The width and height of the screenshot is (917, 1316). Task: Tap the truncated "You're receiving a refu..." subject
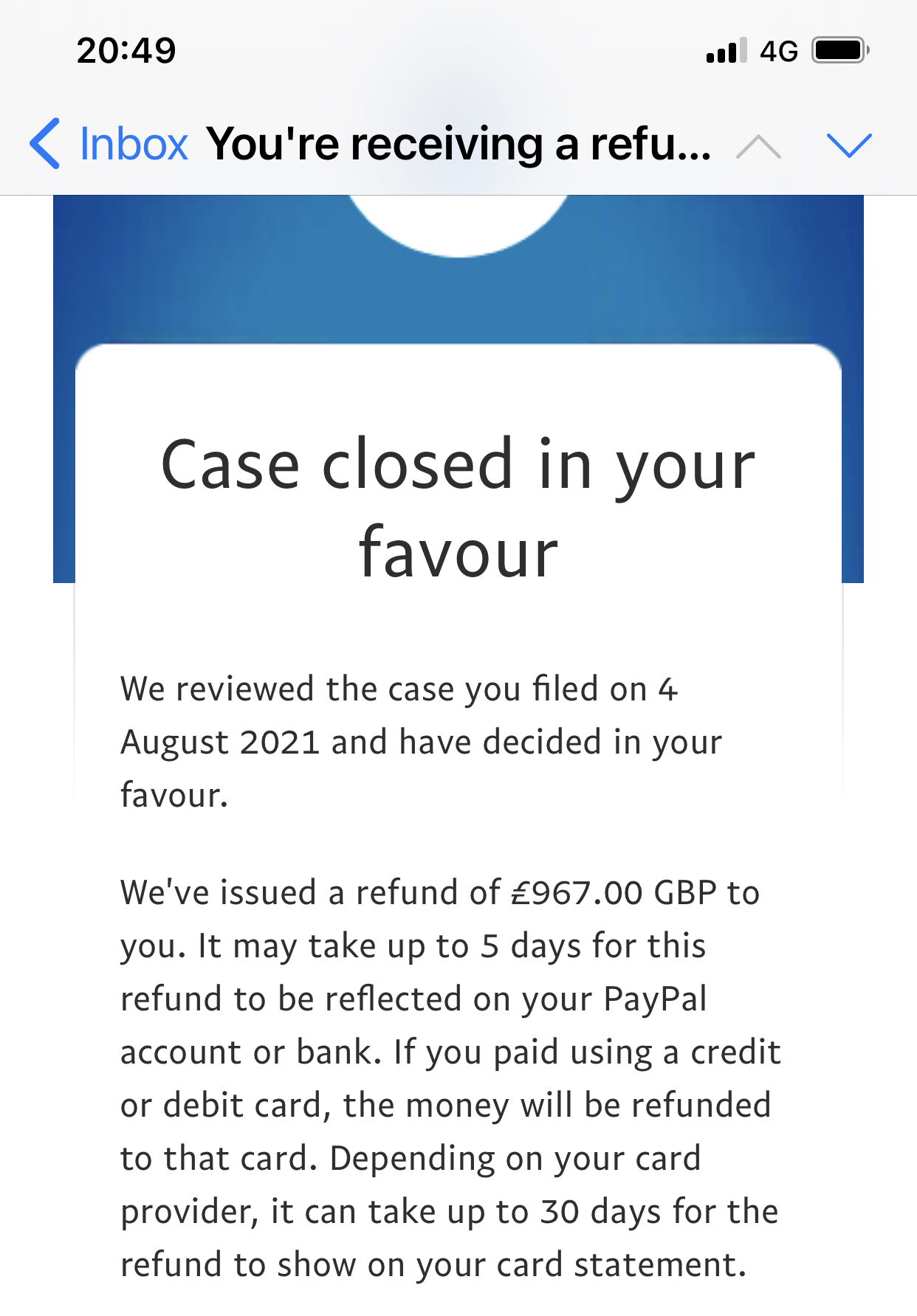coord(458,143)
